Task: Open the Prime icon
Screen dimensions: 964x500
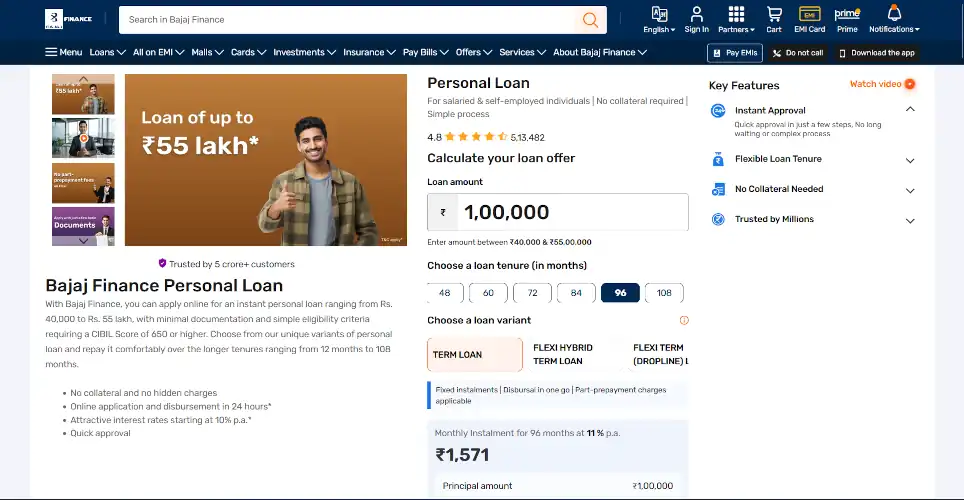Action: coord(847,14)
